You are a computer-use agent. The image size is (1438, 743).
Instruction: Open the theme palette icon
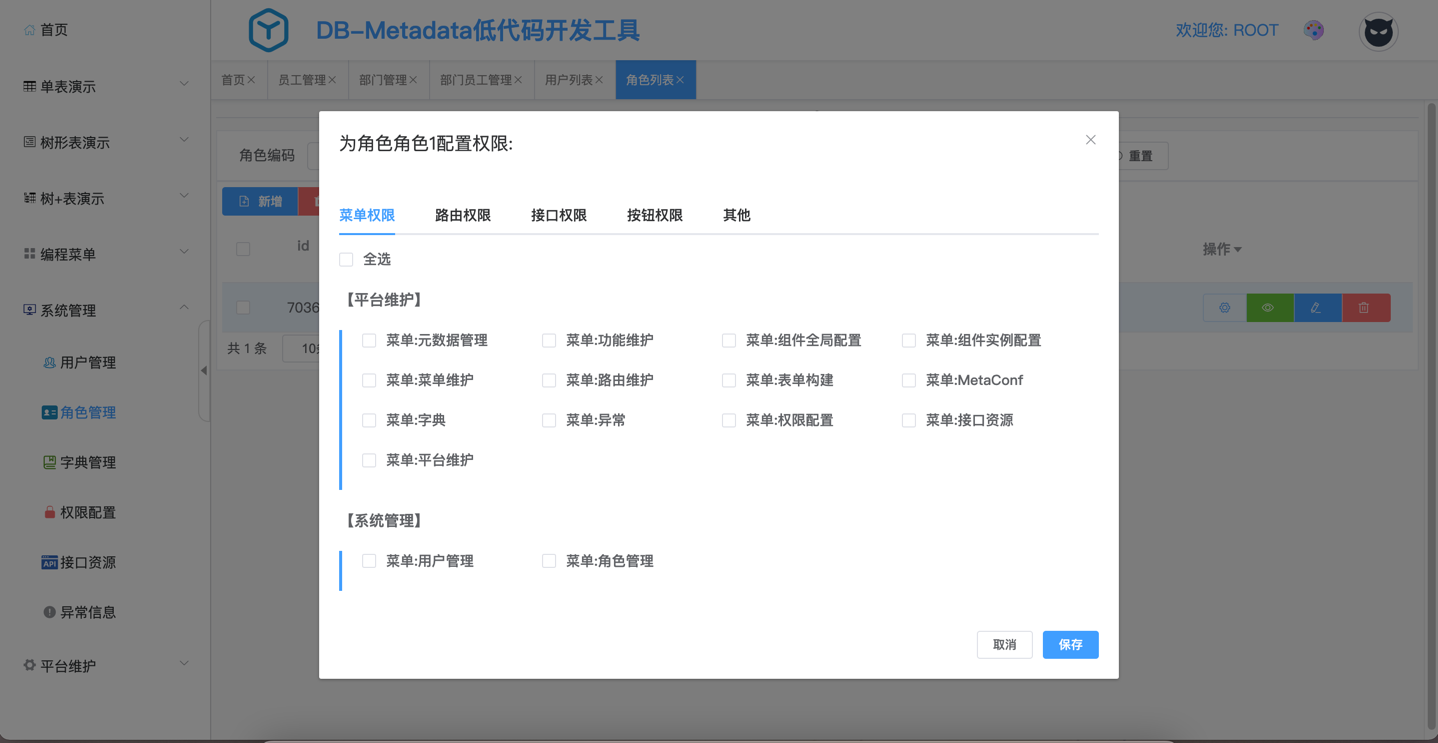pos(1314,30)
